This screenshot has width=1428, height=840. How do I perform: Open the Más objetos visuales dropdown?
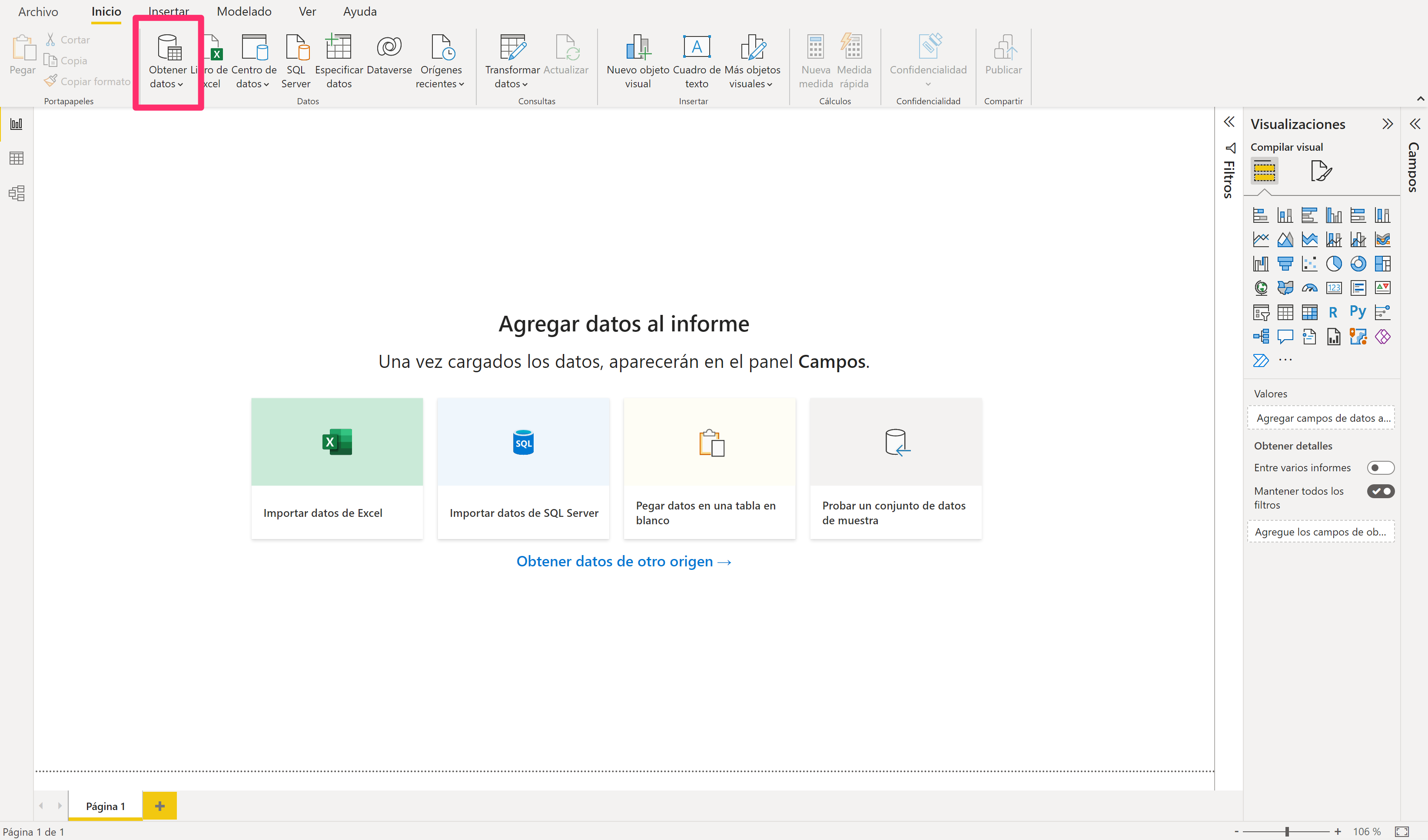click(x=752, y=61)
